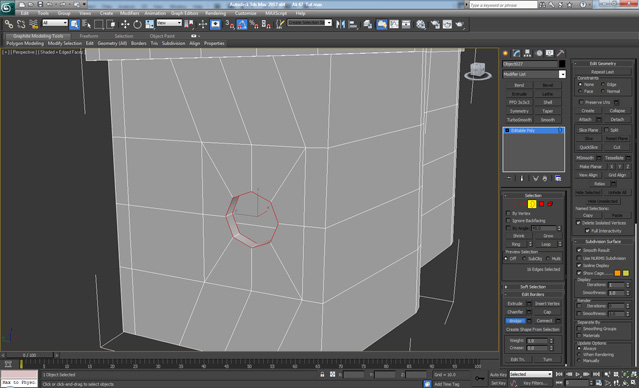Viewport: 639px width, 388px height.
Task: Open the Create command panel tab
Action: (x=506, y=53)
